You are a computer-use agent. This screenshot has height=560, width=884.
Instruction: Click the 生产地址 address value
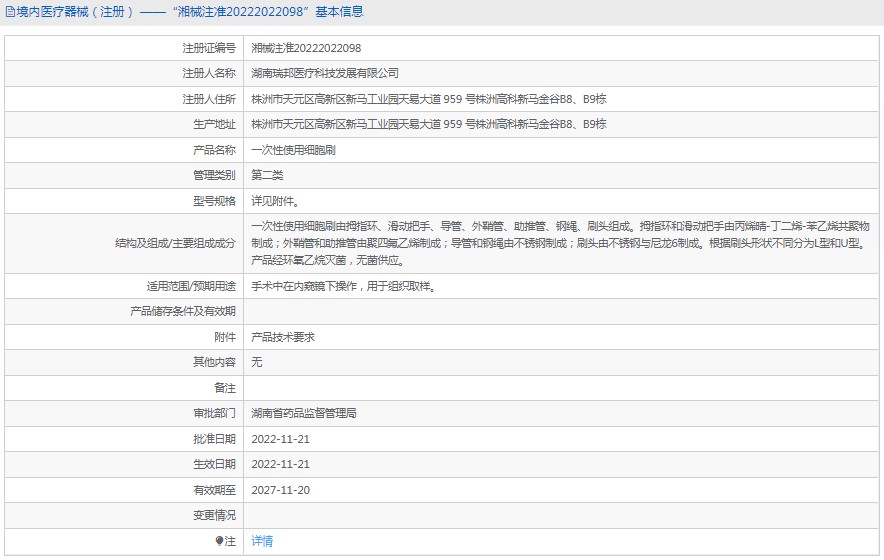(428, 124)
